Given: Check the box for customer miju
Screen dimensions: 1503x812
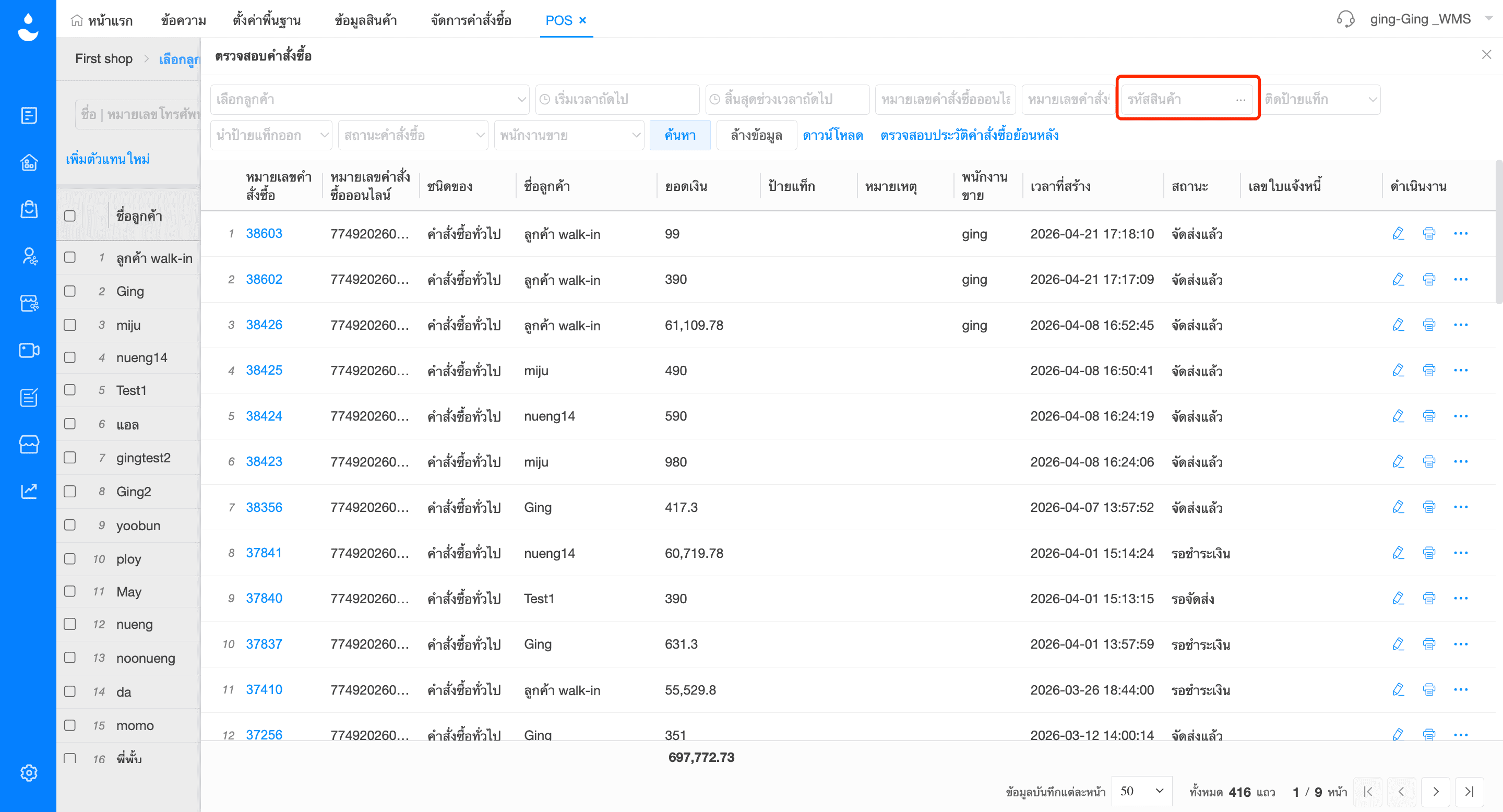Looking at the screenshot, I should [x=69, y=325].
